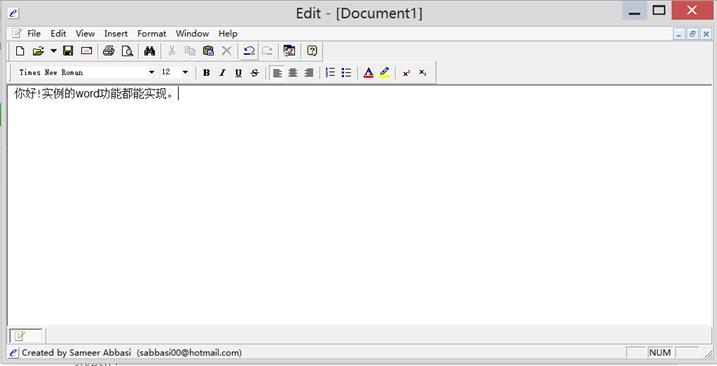Undo the last action using the toolbar

point(249,51)
